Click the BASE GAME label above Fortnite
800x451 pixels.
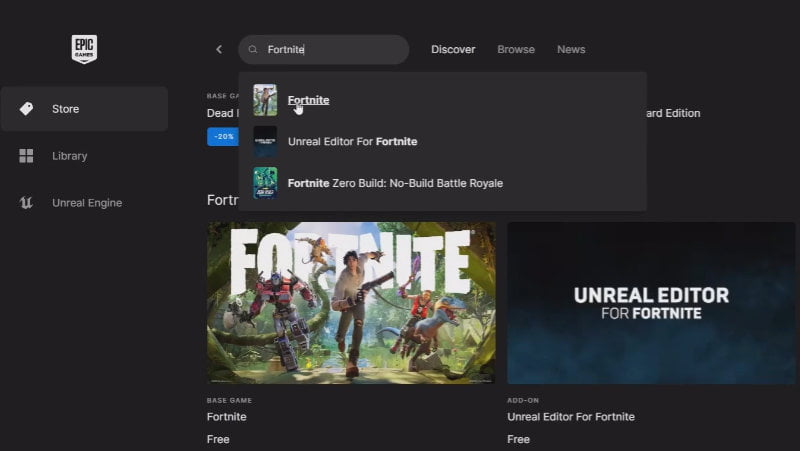(x=229, y=400)
